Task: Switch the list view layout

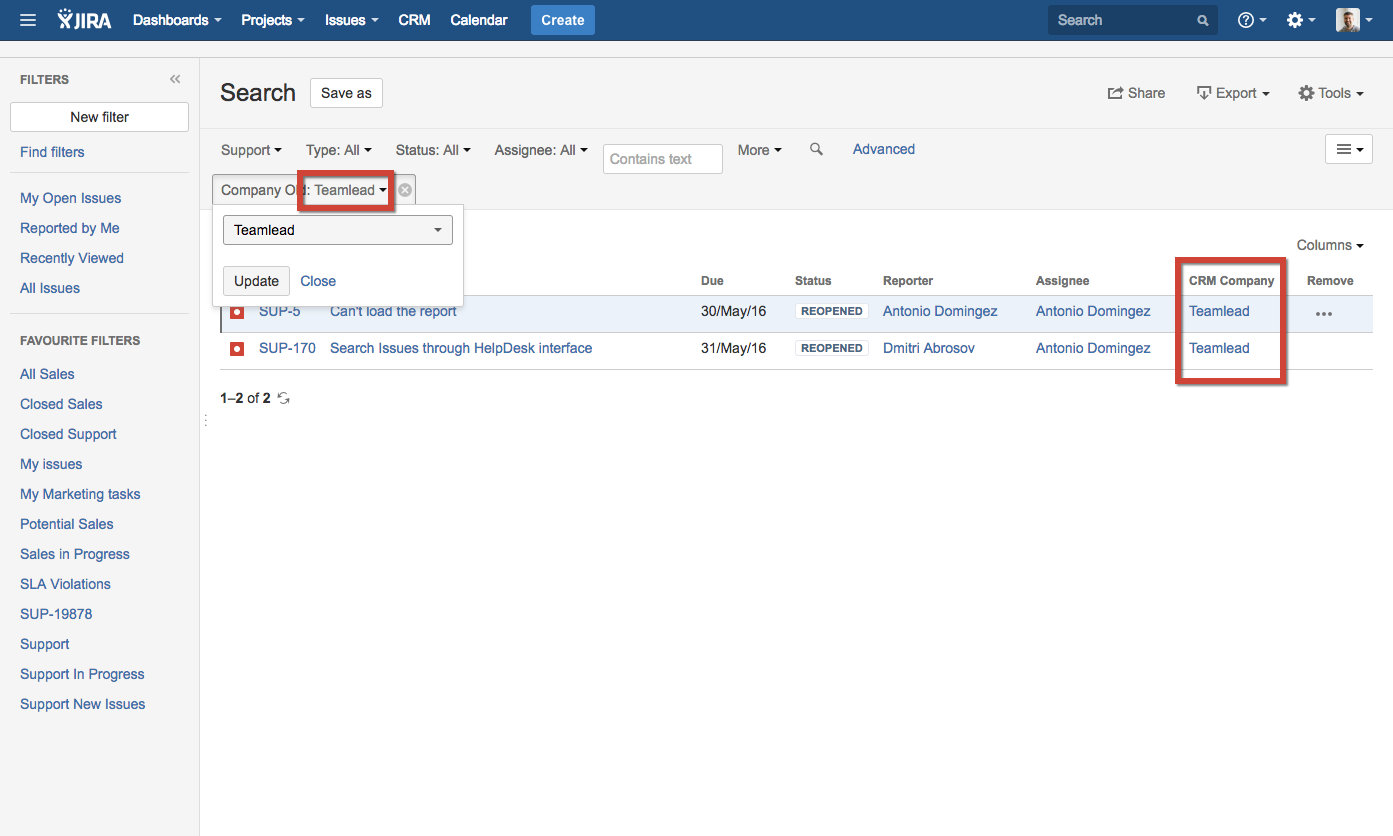Action: coord(1348,149)
